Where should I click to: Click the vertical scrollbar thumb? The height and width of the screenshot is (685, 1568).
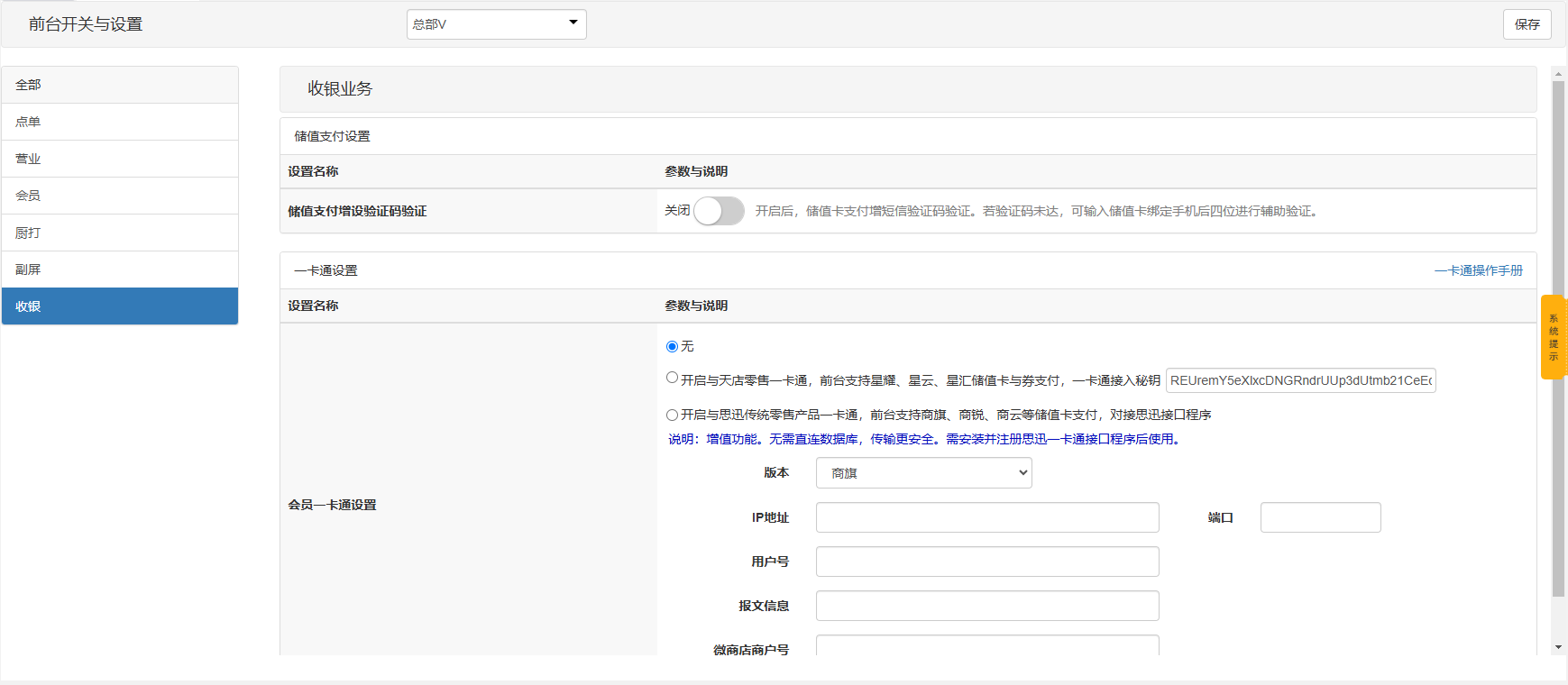(x=1558, y=338)
